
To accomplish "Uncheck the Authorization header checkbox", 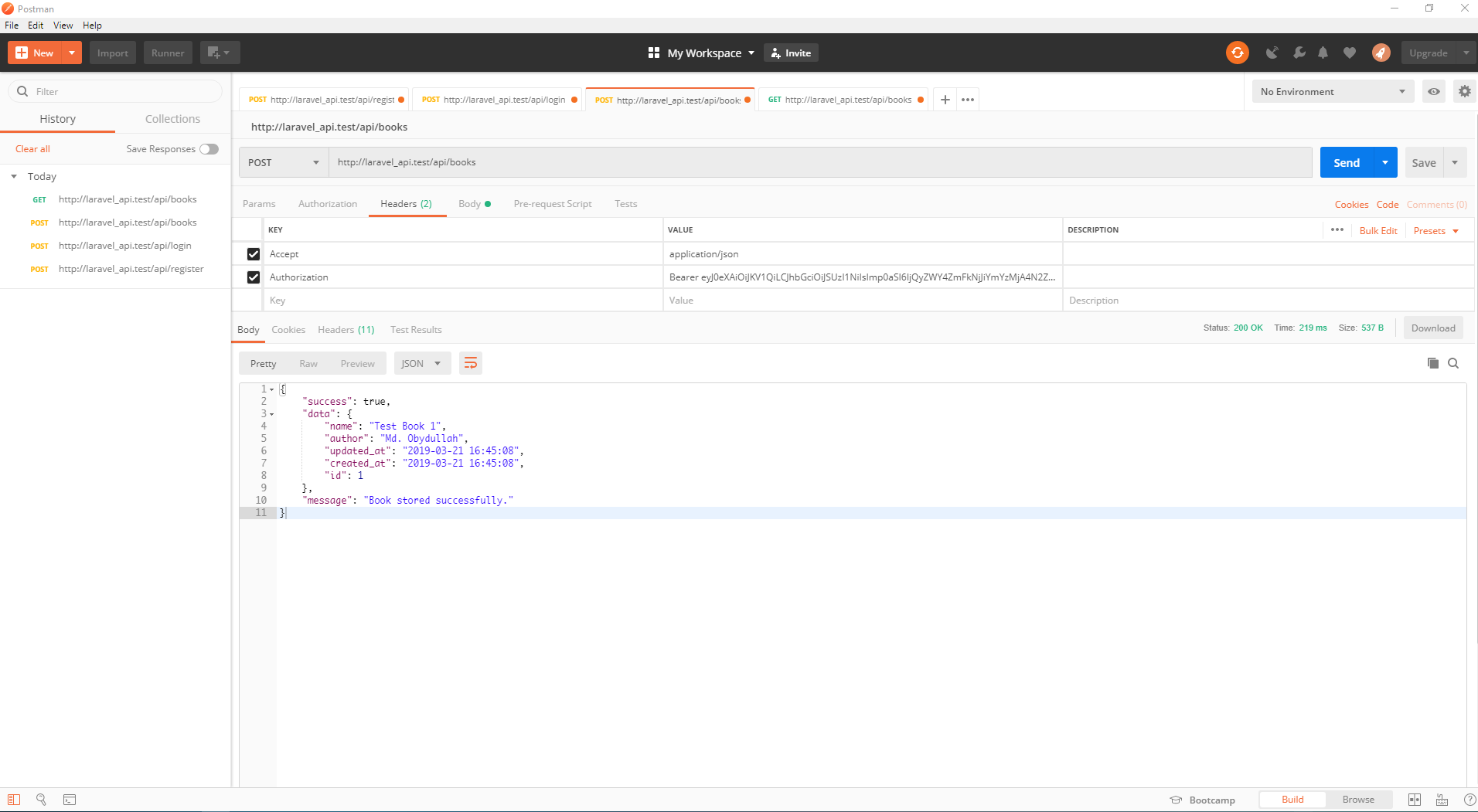I will tap(254, 277).
